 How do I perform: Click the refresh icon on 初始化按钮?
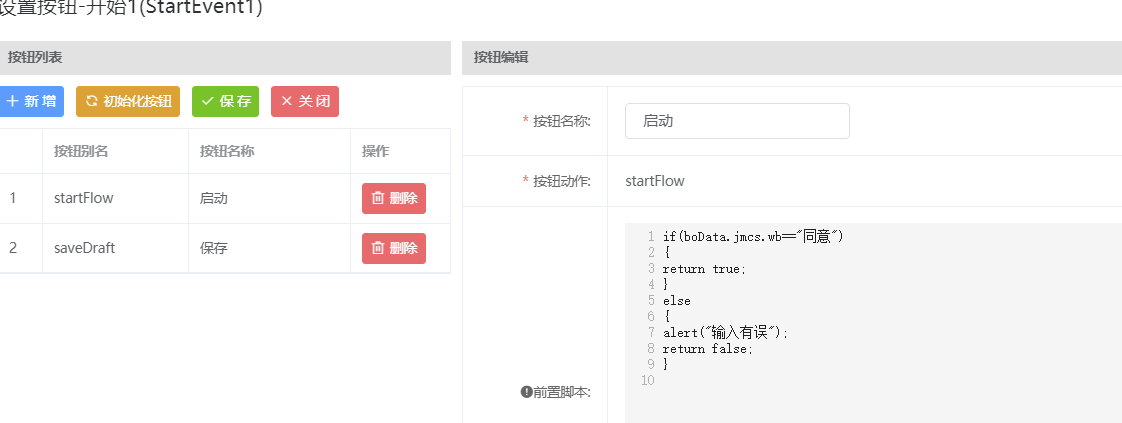click(91, 101)
